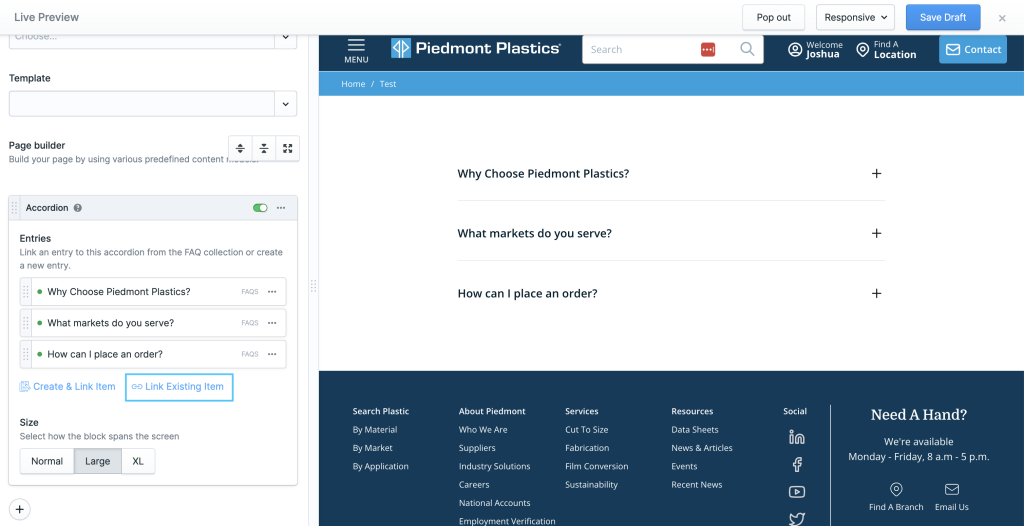Click the Link Existing Item link

[179, 387]
